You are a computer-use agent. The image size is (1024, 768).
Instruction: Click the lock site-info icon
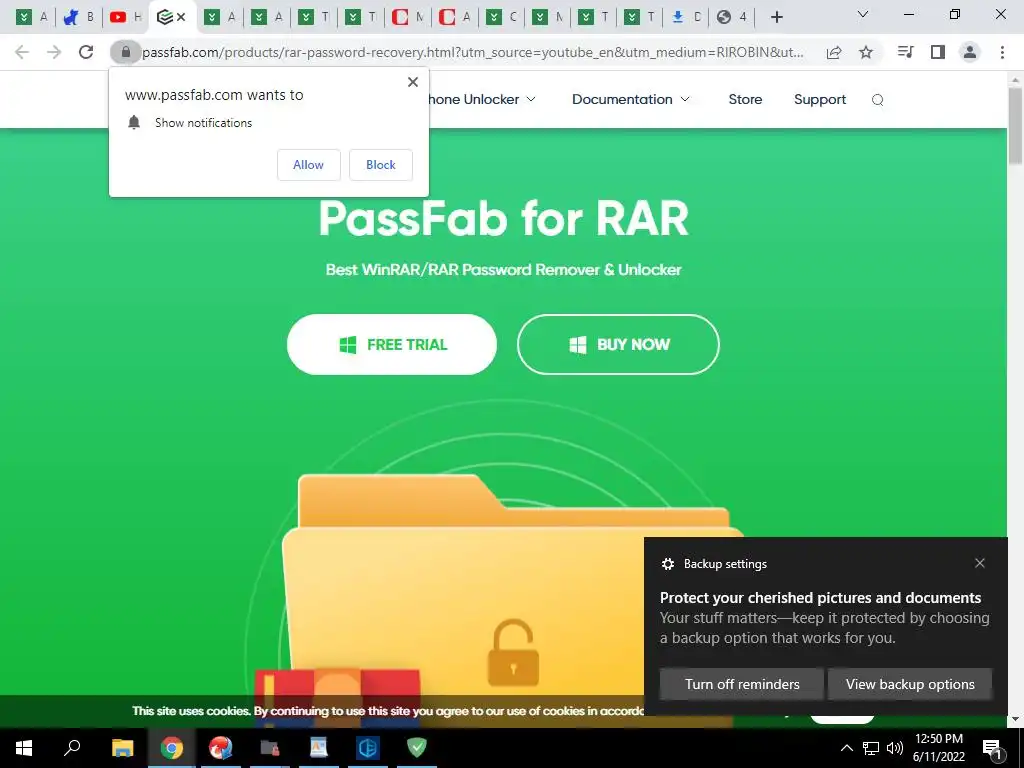pos(125,52)
